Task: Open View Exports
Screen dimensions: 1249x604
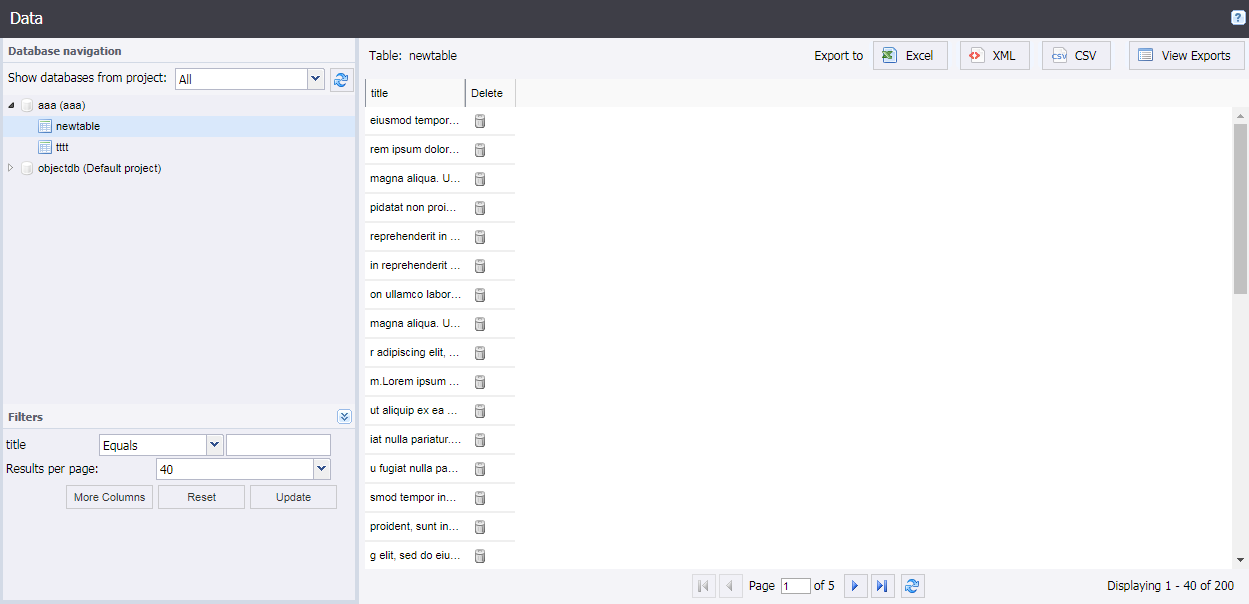Action: pos(1186,55)
